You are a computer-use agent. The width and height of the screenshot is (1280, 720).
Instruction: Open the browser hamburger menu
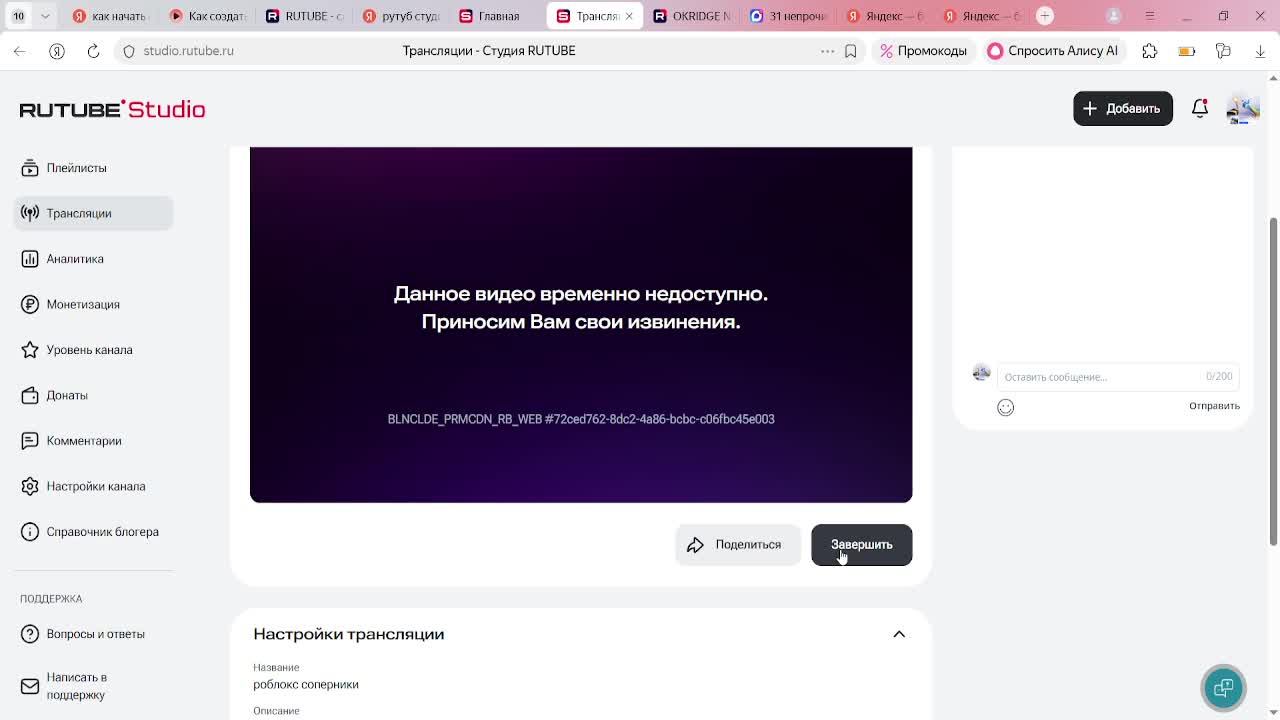(x=1150, y=16)
